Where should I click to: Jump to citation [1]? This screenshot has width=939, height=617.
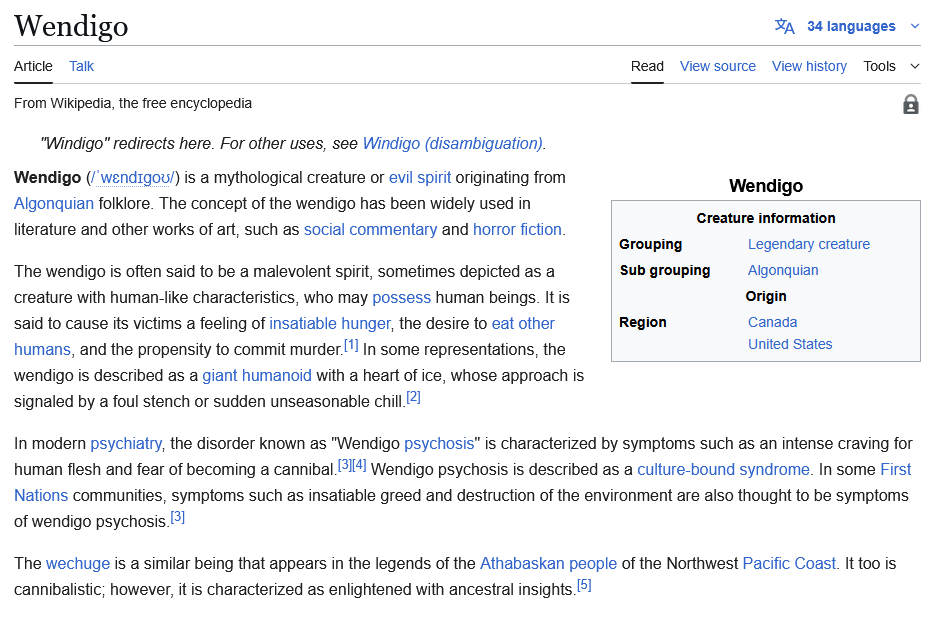click(351, 346)
